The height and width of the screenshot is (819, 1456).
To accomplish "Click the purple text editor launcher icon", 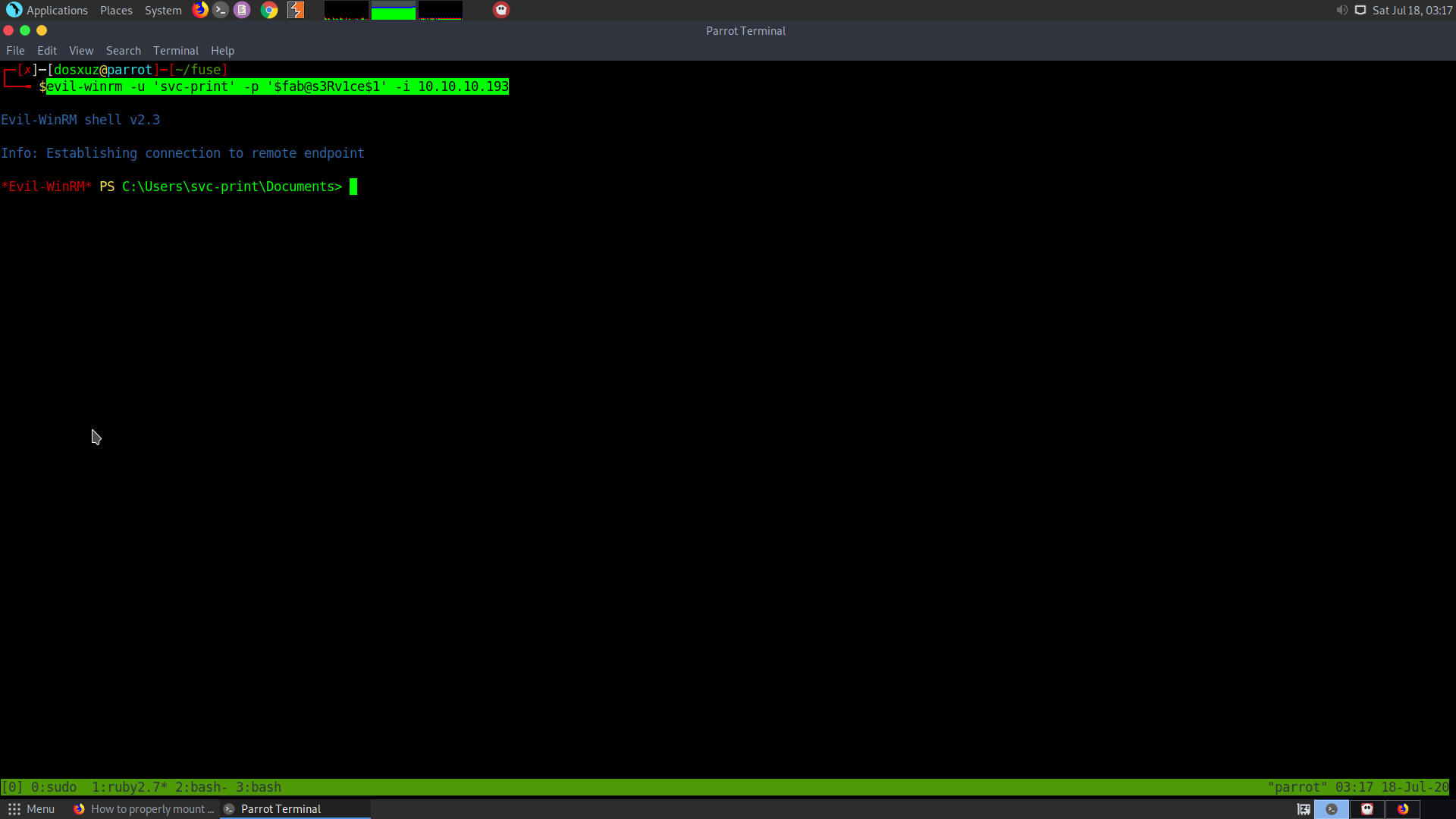I will (x=242, y=10).
